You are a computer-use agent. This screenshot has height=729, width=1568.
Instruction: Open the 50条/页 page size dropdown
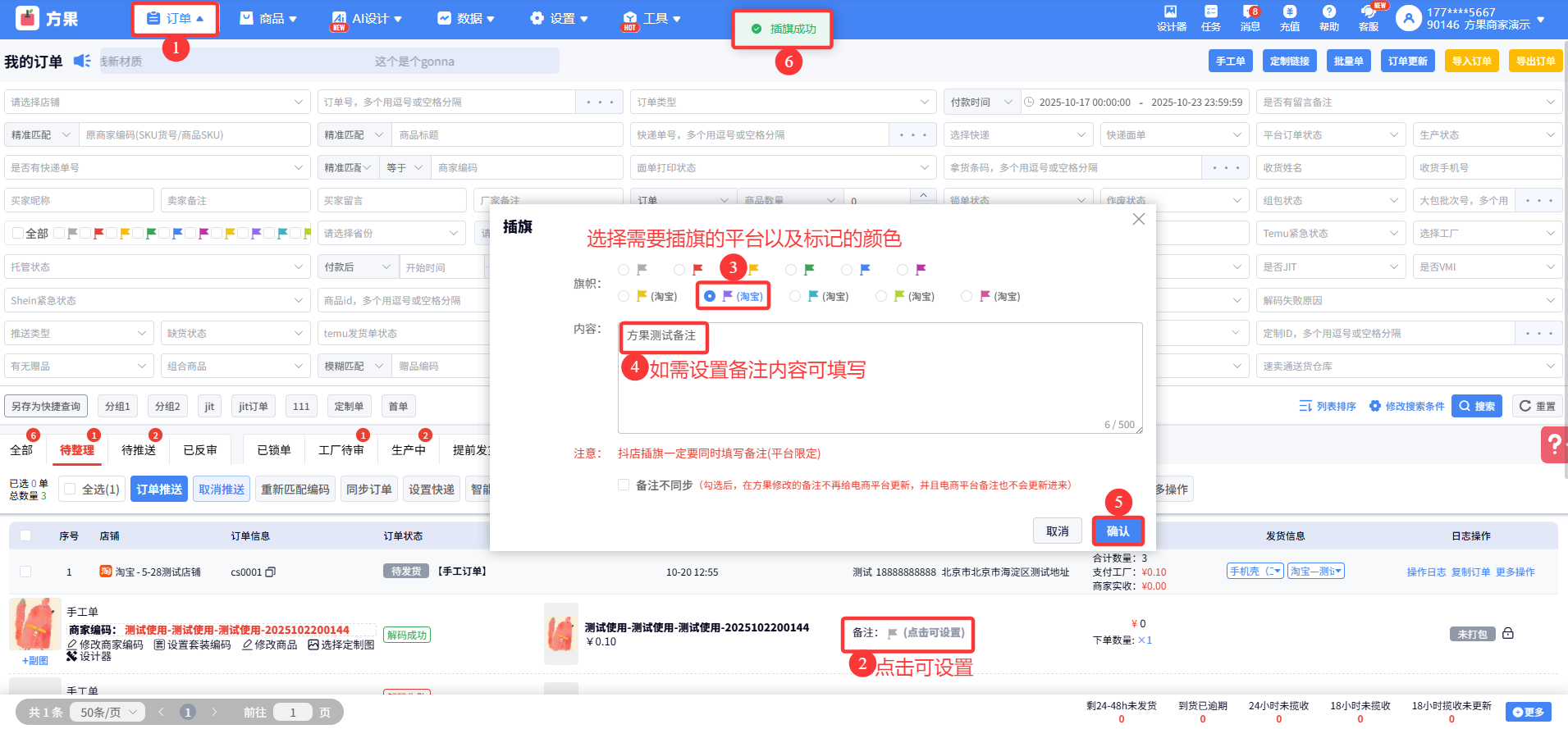107,712
